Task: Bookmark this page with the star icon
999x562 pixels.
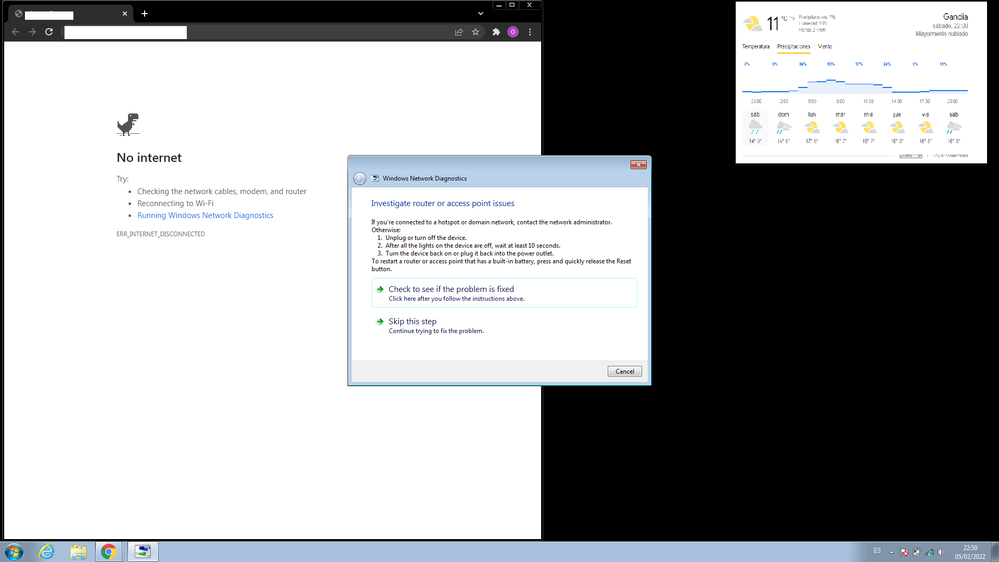Action: pyautogui.click(x=476, y=32)
